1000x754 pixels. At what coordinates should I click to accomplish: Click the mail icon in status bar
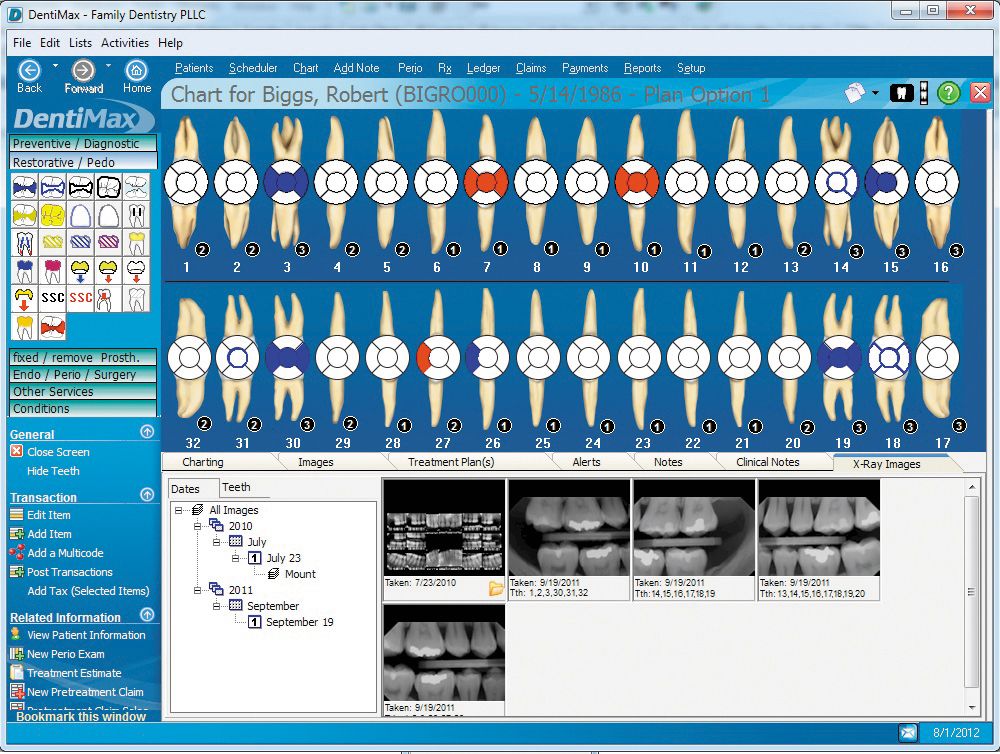click(x=908, y=733)
